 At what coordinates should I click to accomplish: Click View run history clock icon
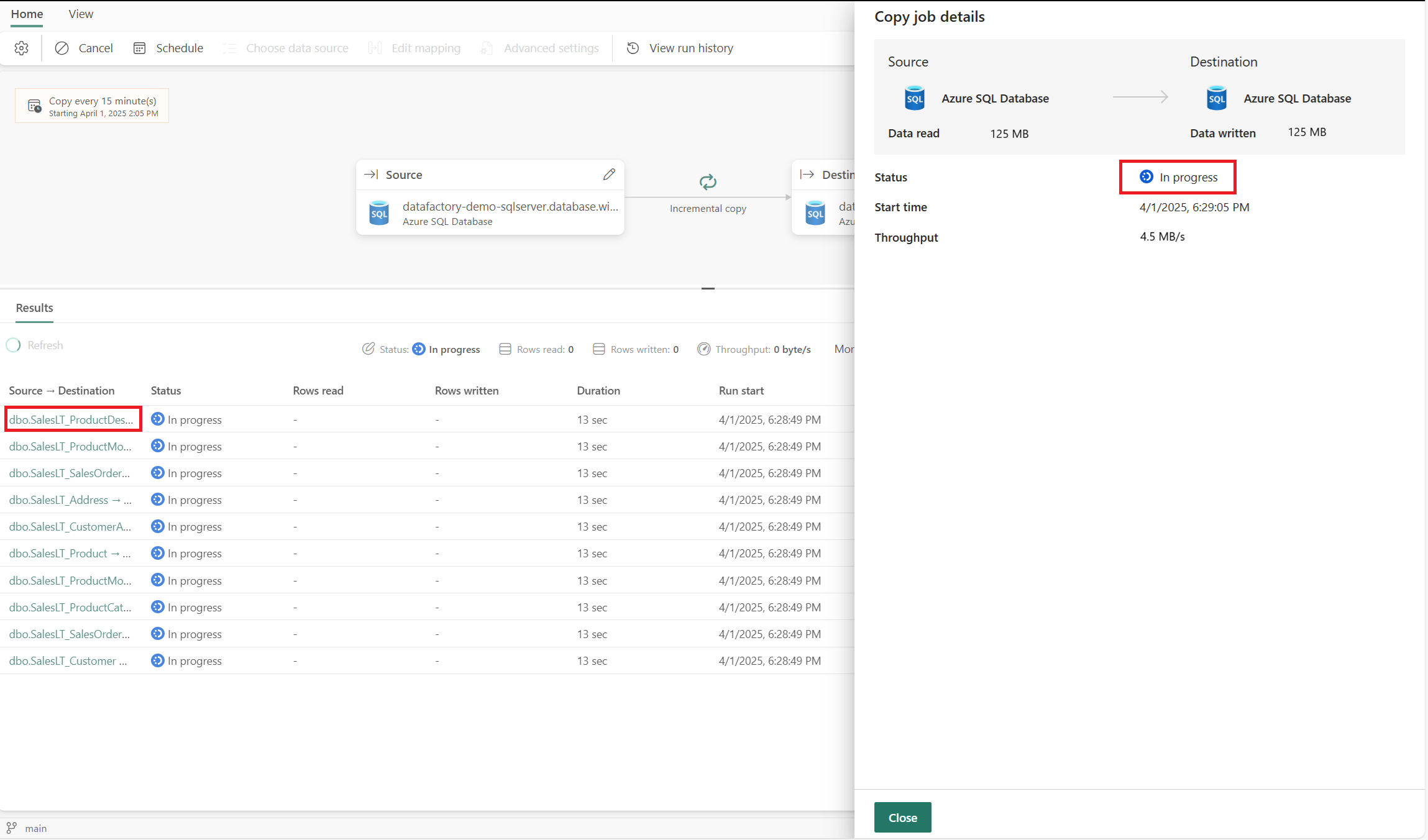point(633,48)
